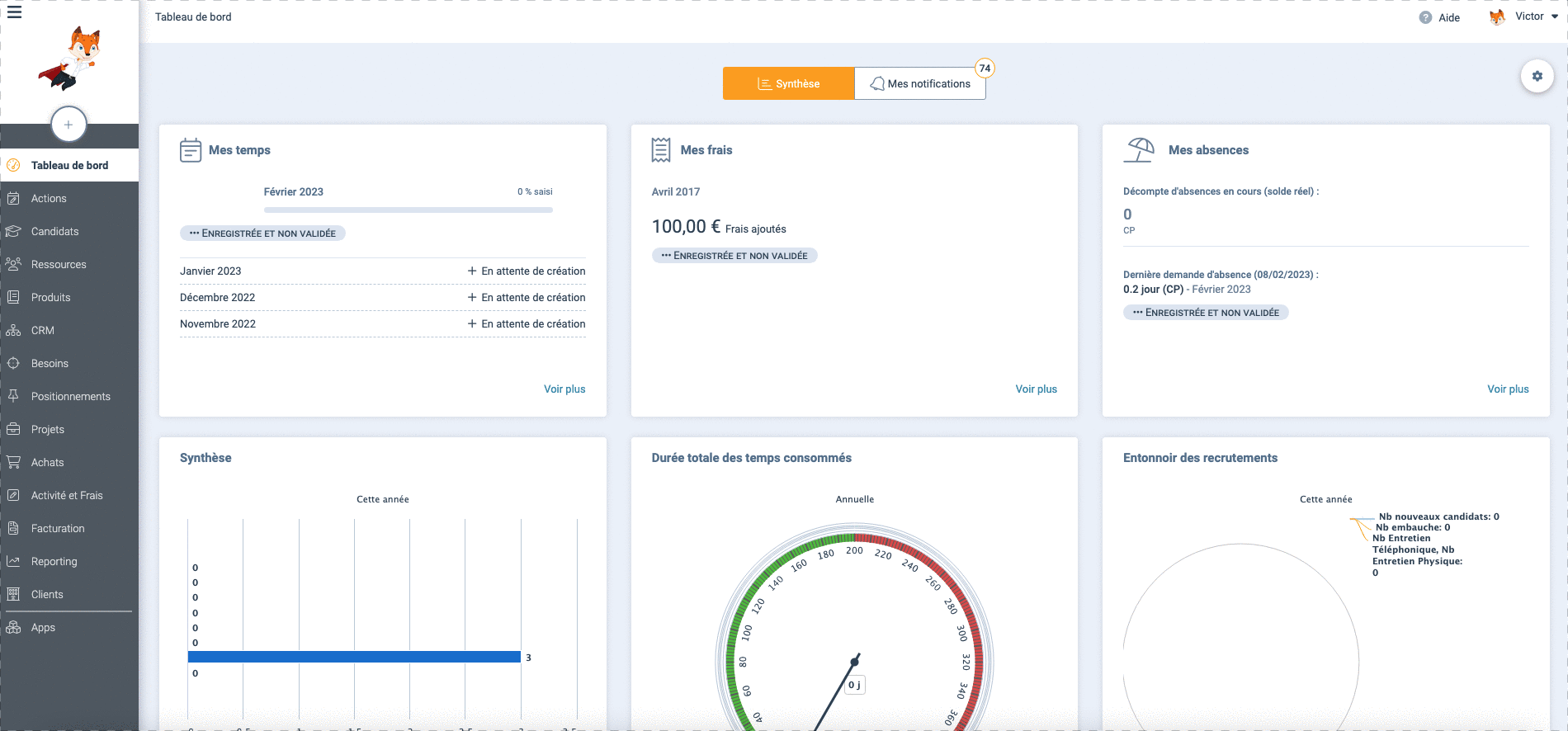Create timesheet for Décembre 2022
The height and width of the screenshot is (731, 1568).
(527, 297)
